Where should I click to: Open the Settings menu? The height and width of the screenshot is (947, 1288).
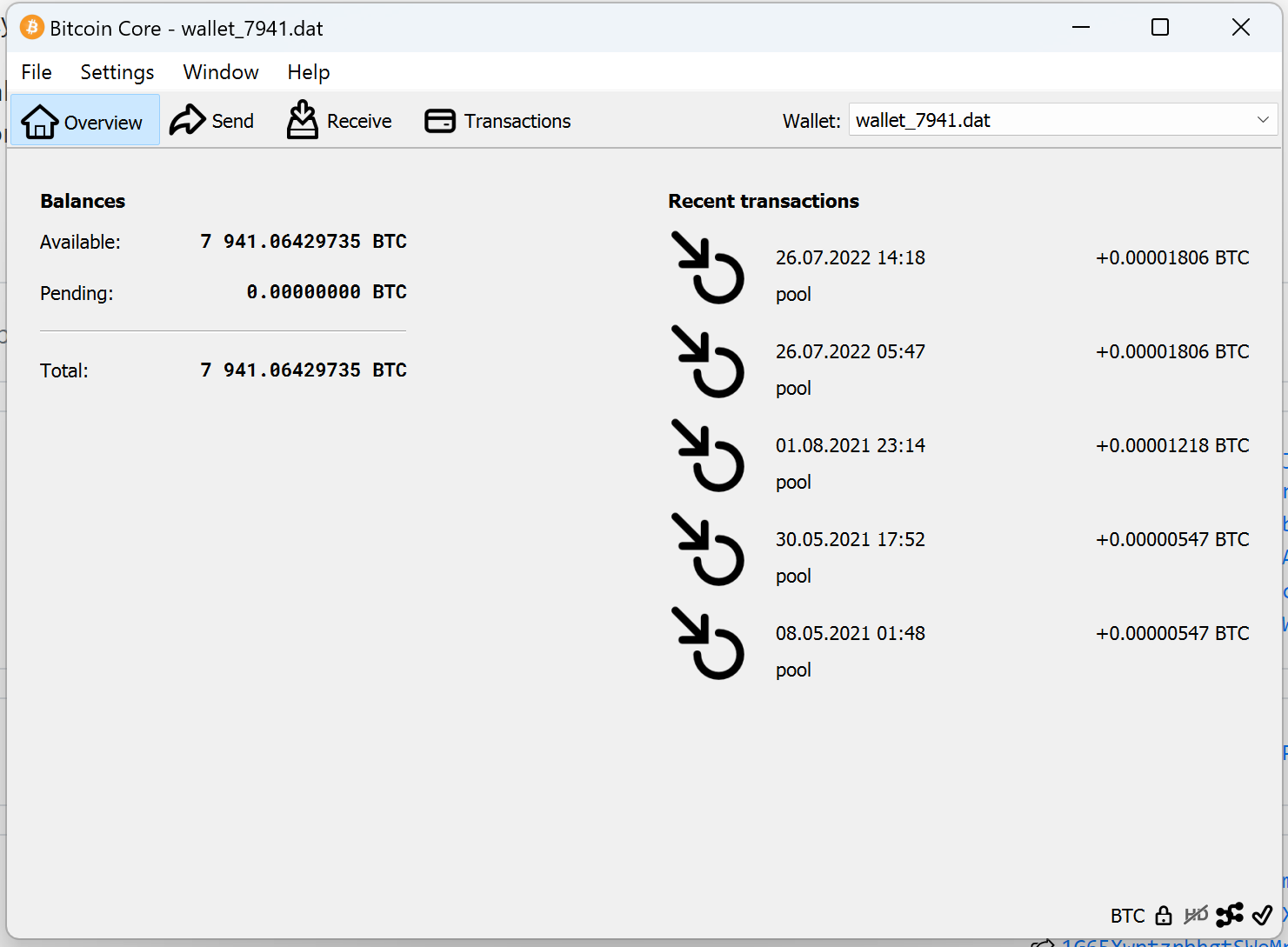(x=117, y=72)
